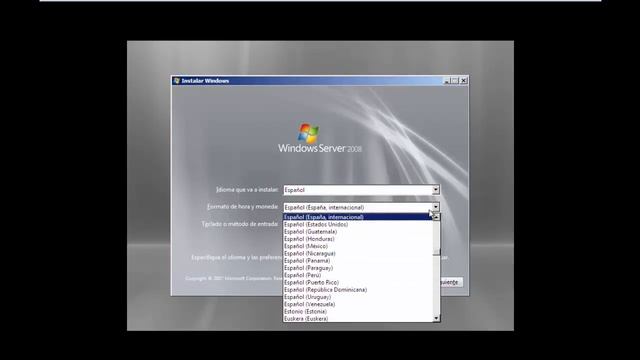Minimize the Instalar Windows window

pyautogui.click(x=447, y=81)
